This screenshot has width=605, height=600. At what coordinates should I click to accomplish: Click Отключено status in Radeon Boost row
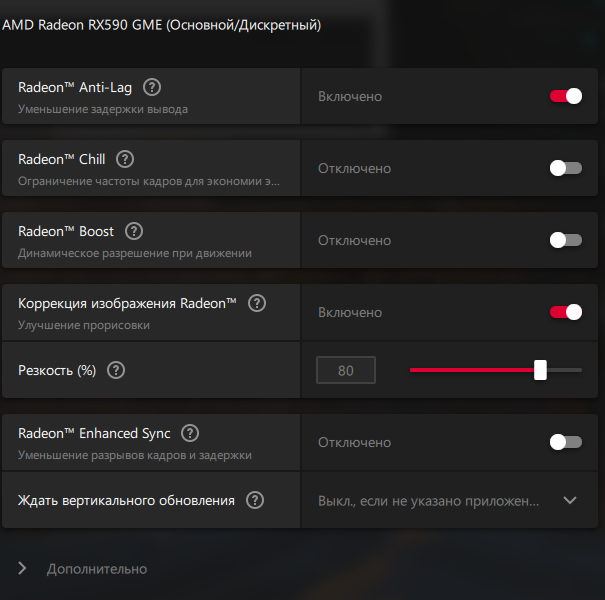click(x=355, y=241)
